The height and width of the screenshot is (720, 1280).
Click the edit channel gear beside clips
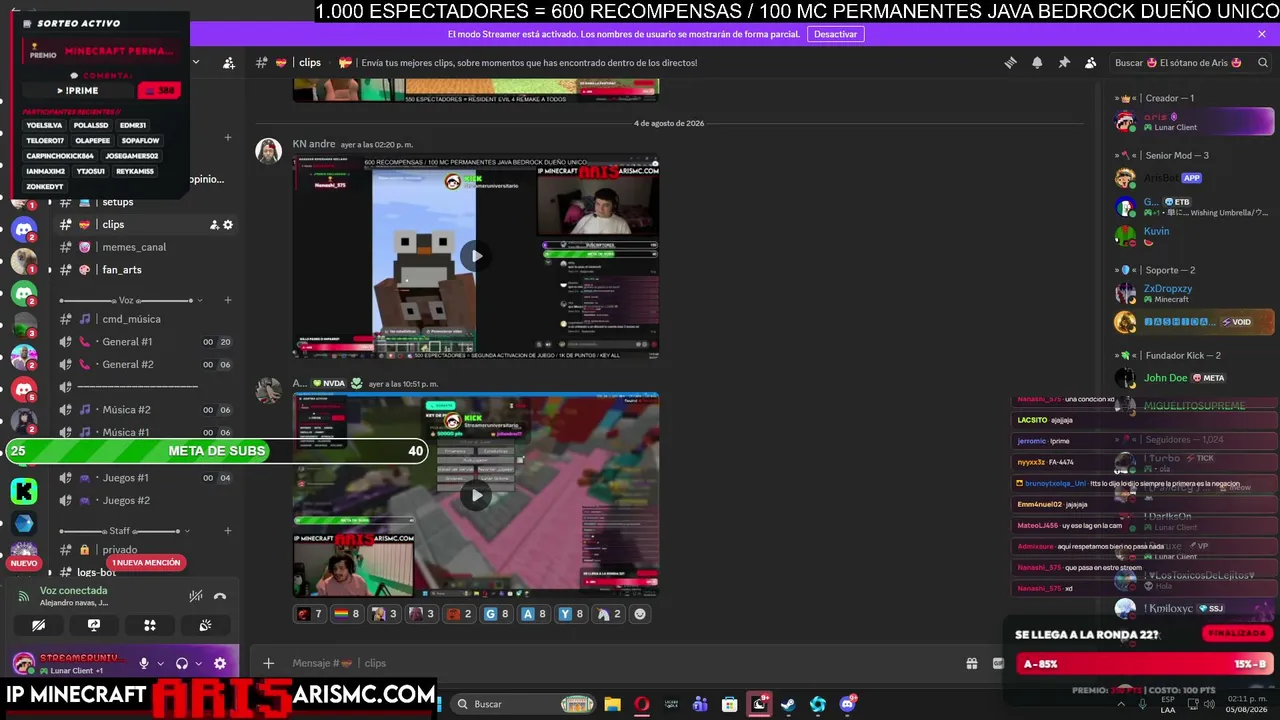click(228, 225)
